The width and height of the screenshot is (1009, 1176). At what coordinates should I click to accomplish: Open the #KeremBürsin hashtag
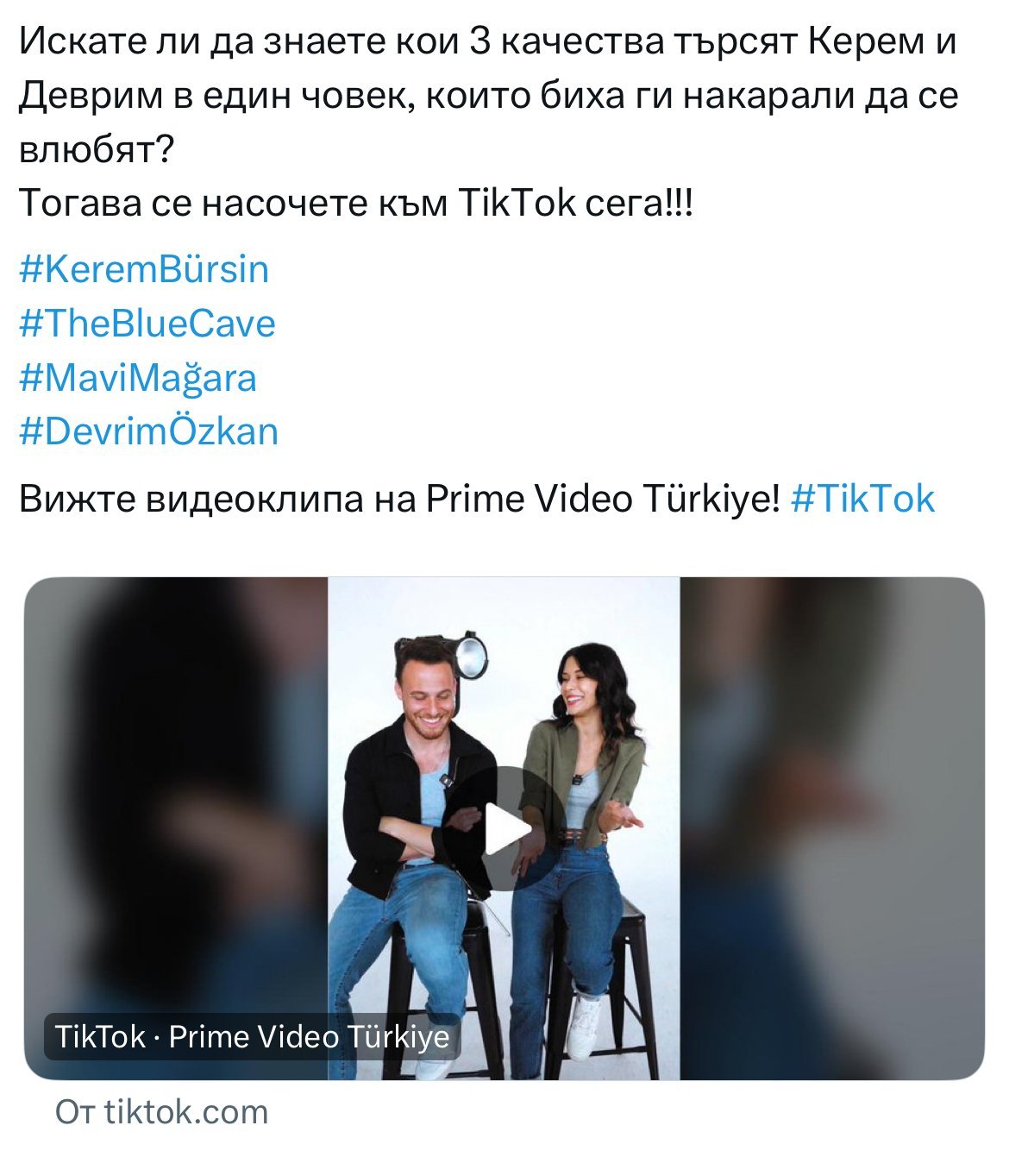pyautogui.click(x=144, y=269)
